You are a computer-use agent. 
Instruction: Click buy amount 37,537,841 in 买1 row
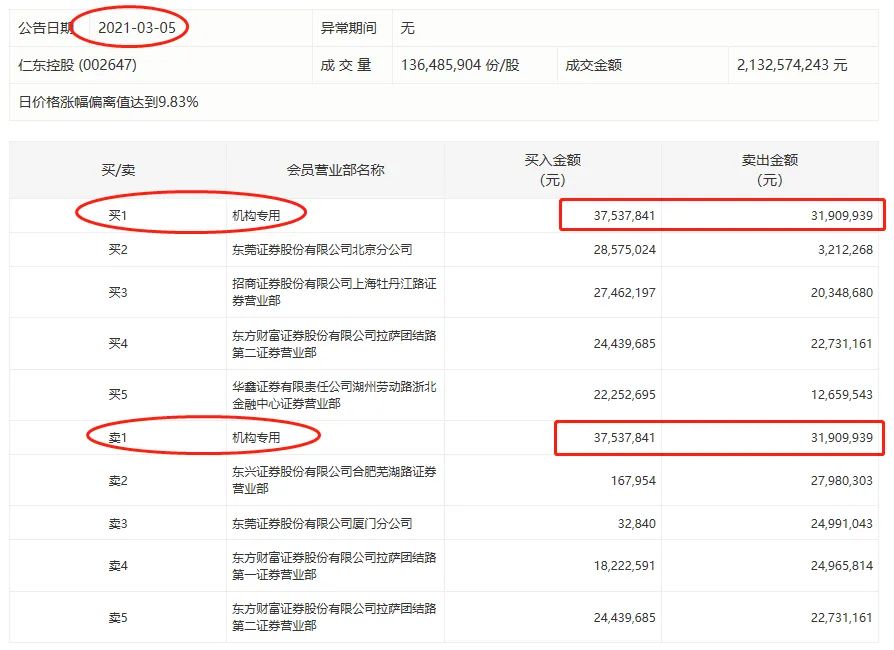[x=624, y=216]
